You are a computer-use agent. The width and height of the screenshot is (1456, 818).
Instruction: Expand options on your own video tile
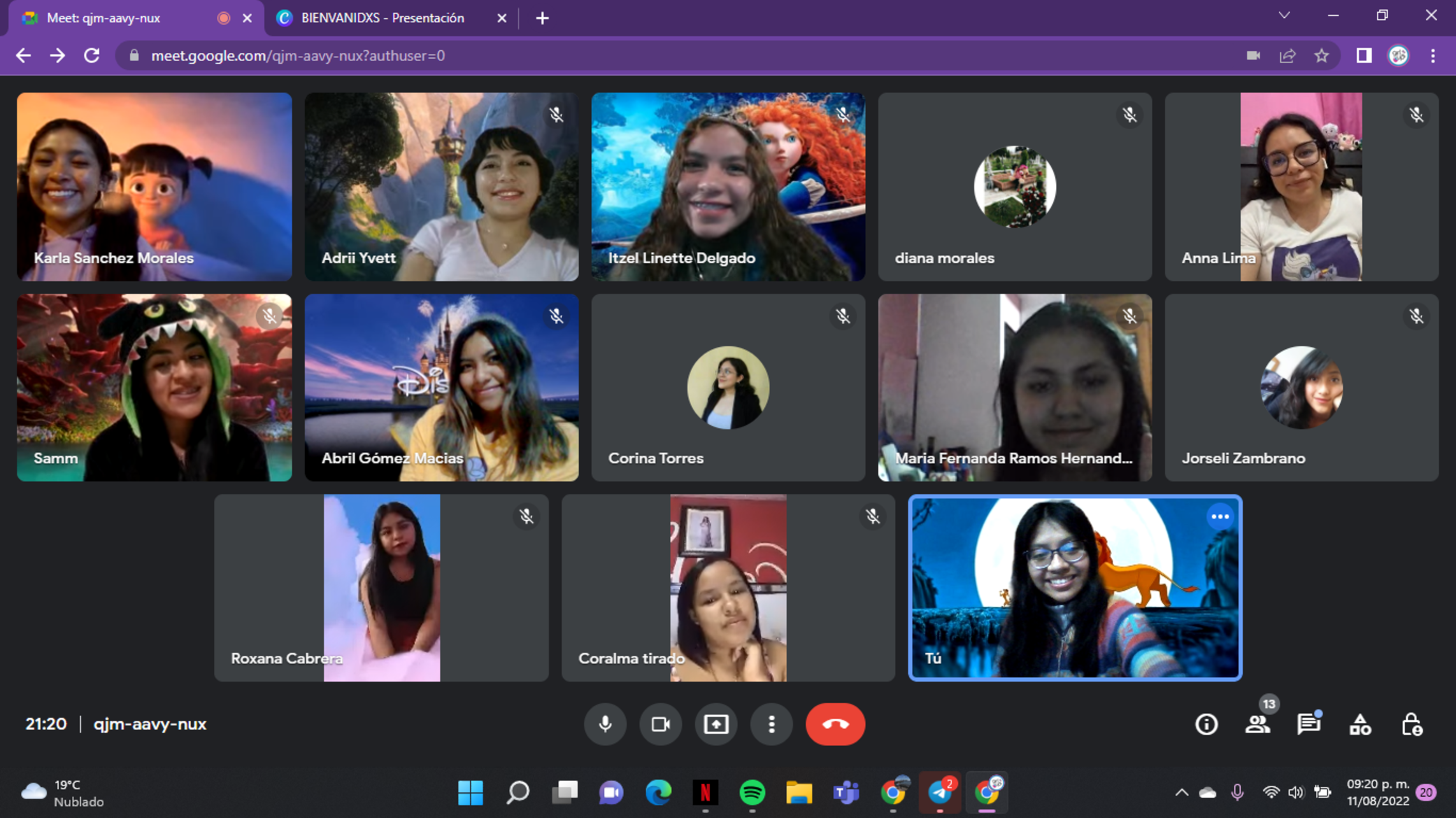(1220, 517)
